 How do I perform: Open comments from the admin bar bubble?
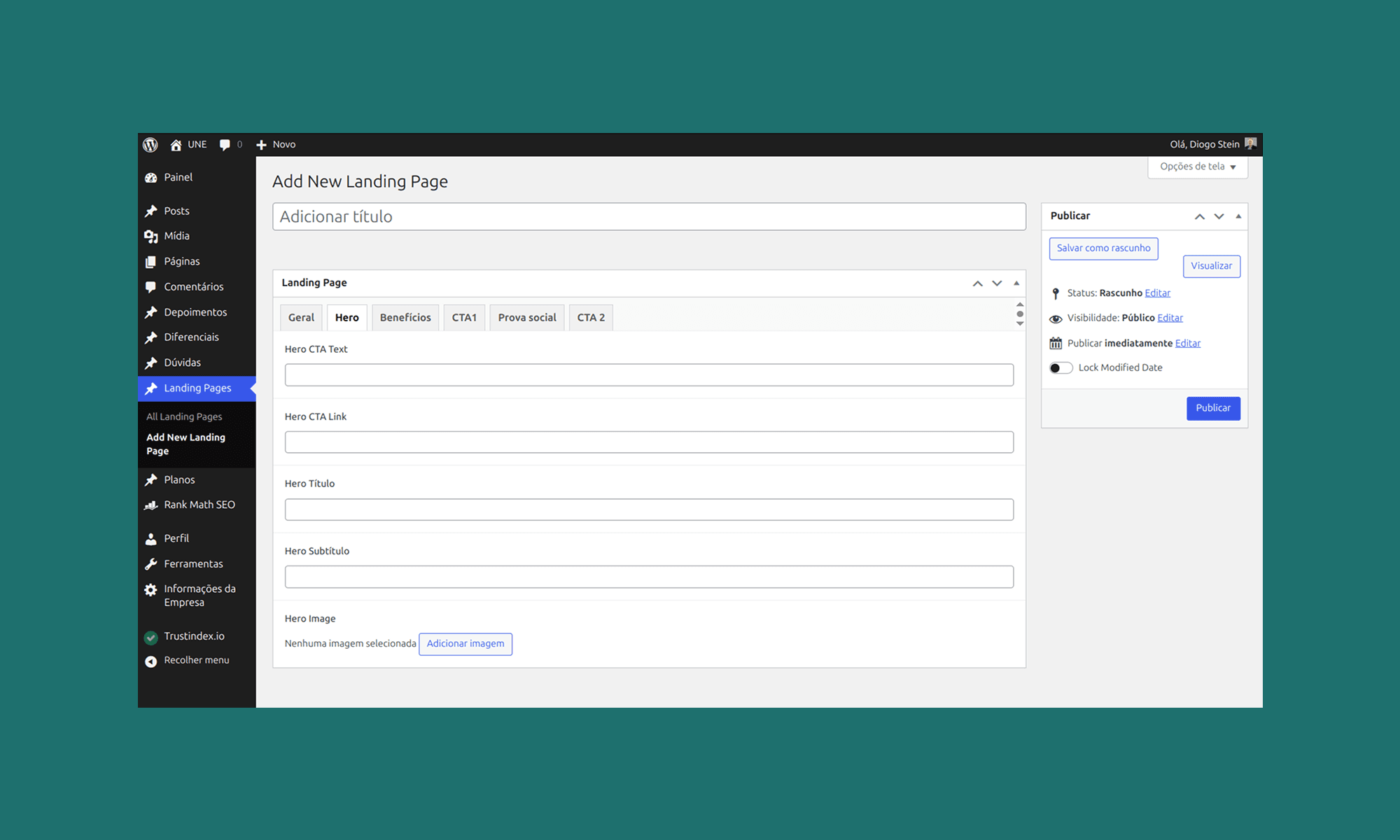pyautogui.click(x=225, y=144)
